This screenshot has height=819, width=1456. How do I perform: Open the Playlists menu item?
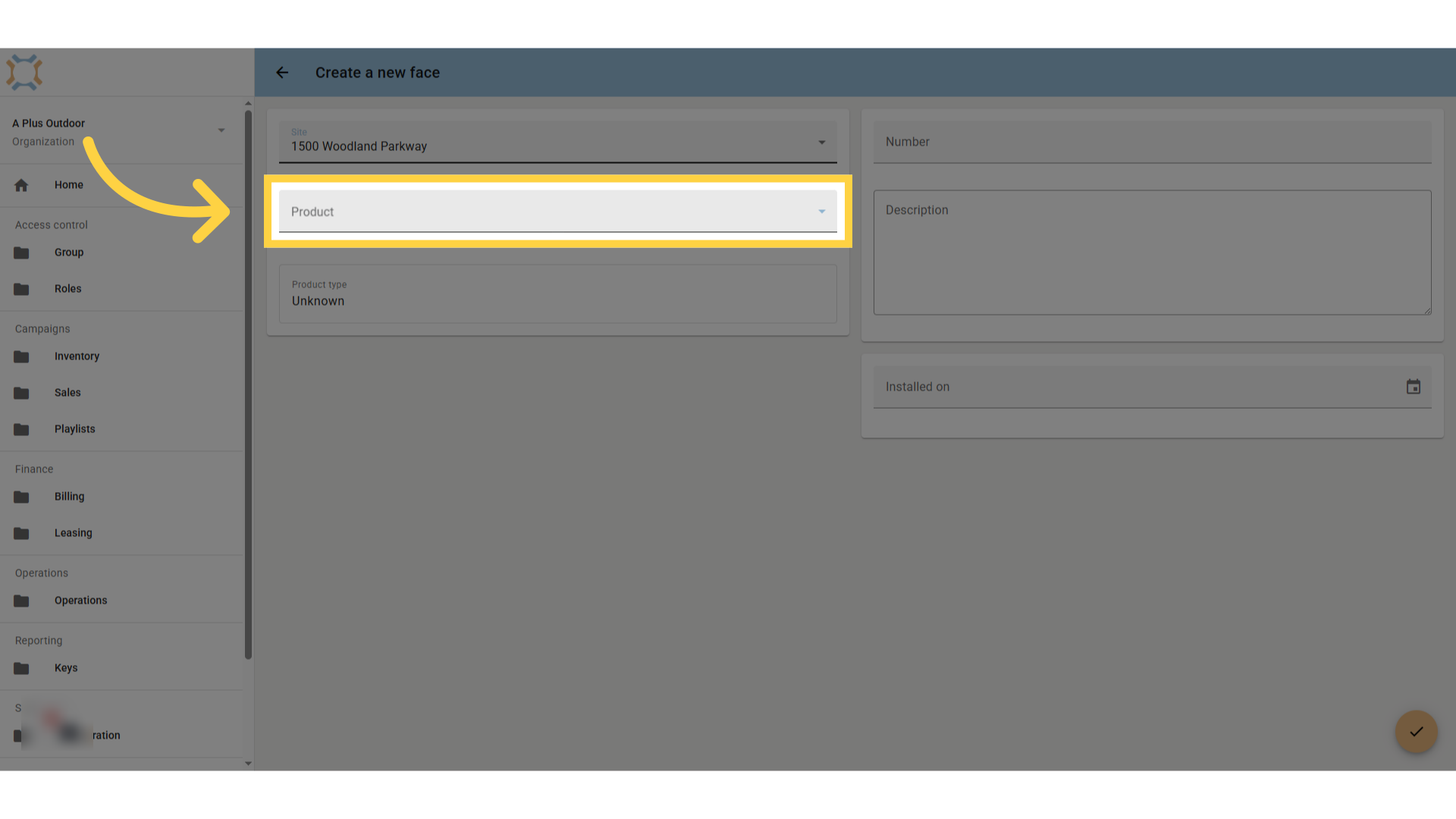point(121,429)
